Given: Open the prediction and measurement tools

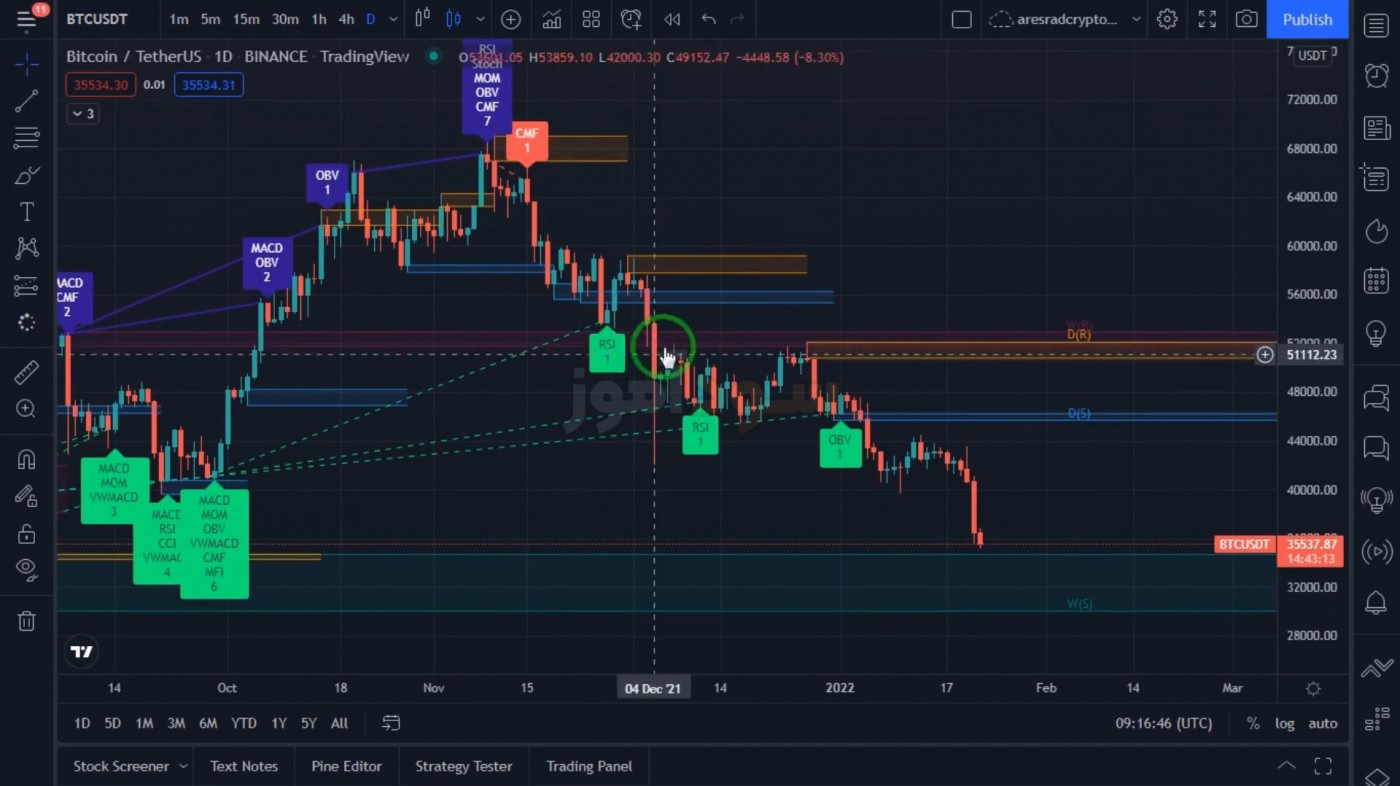Looking at the screenshot, I should tap(27, 286).
